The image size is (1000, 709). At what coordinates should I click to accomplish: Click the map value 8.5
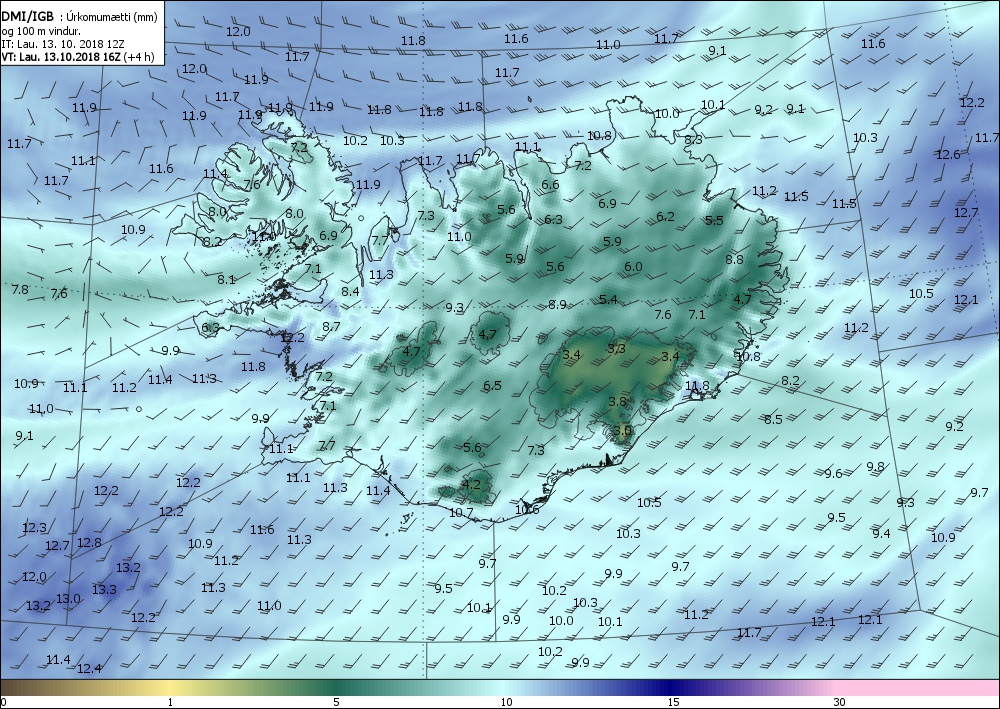point(773,419)
